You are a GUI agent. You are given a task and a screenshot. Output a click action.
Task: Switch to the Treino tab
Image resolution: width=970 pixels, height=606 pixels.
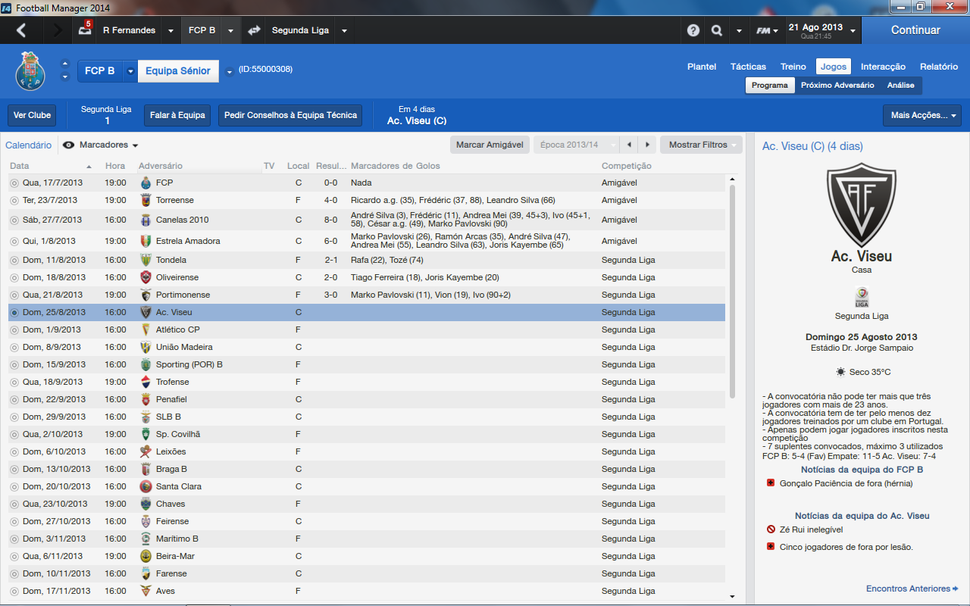(x=793, y=67)
